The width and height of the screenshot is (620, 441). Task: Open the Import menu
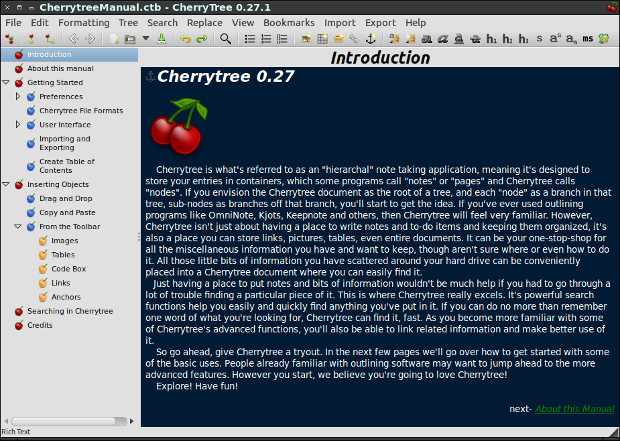(340, 23)
